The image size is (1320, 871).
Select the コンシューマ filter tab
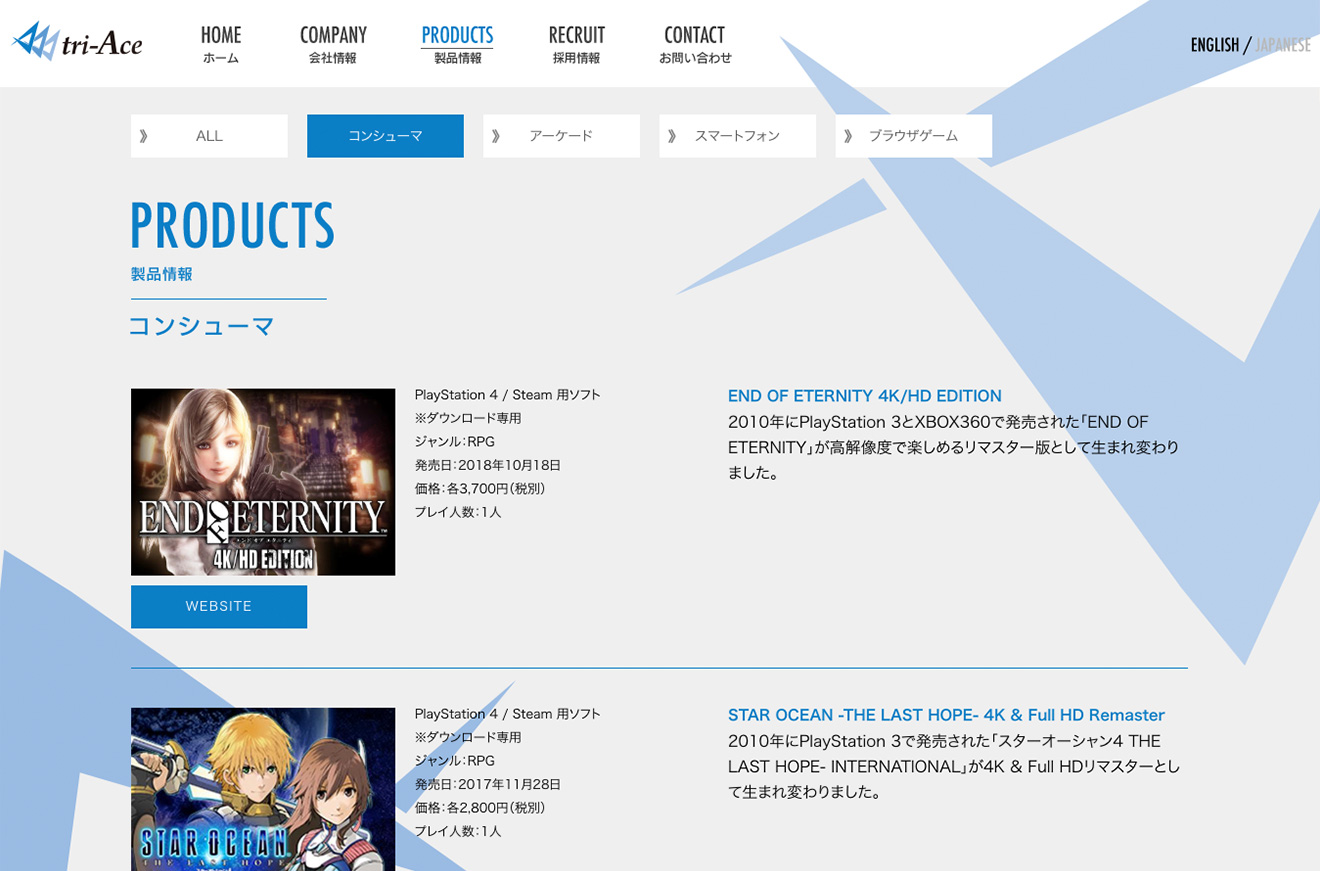[x=385, y=136]
